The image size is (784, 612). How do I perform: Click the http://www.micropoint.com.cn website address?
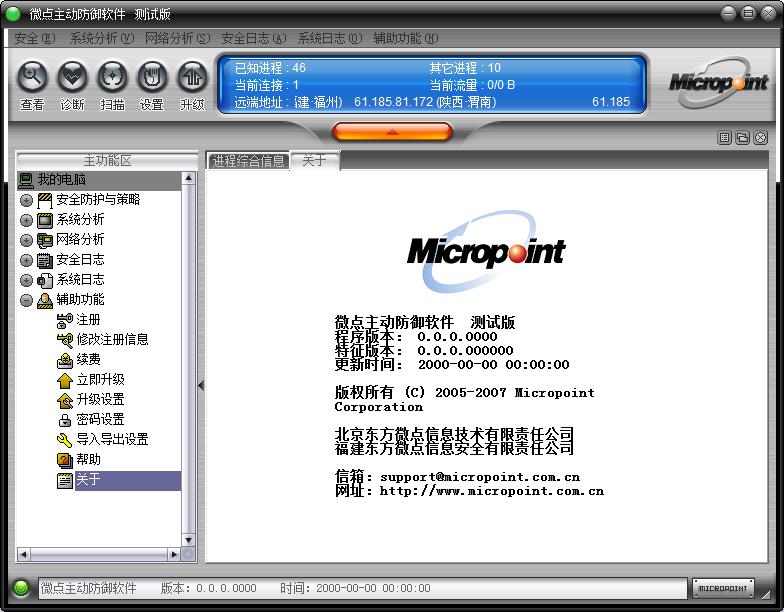click(x=492, y=491)
